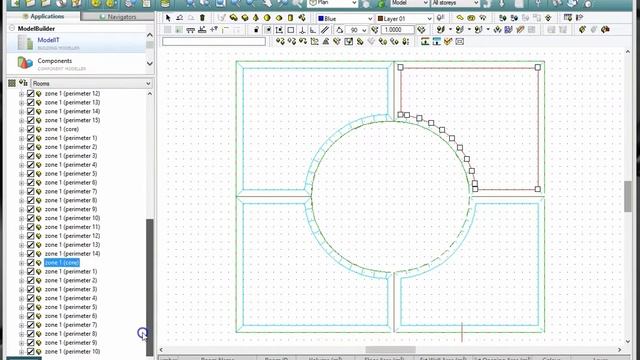Click the canvas scroll-right arrow
Viewport: 640px width, 360px height.
point(620,350)
